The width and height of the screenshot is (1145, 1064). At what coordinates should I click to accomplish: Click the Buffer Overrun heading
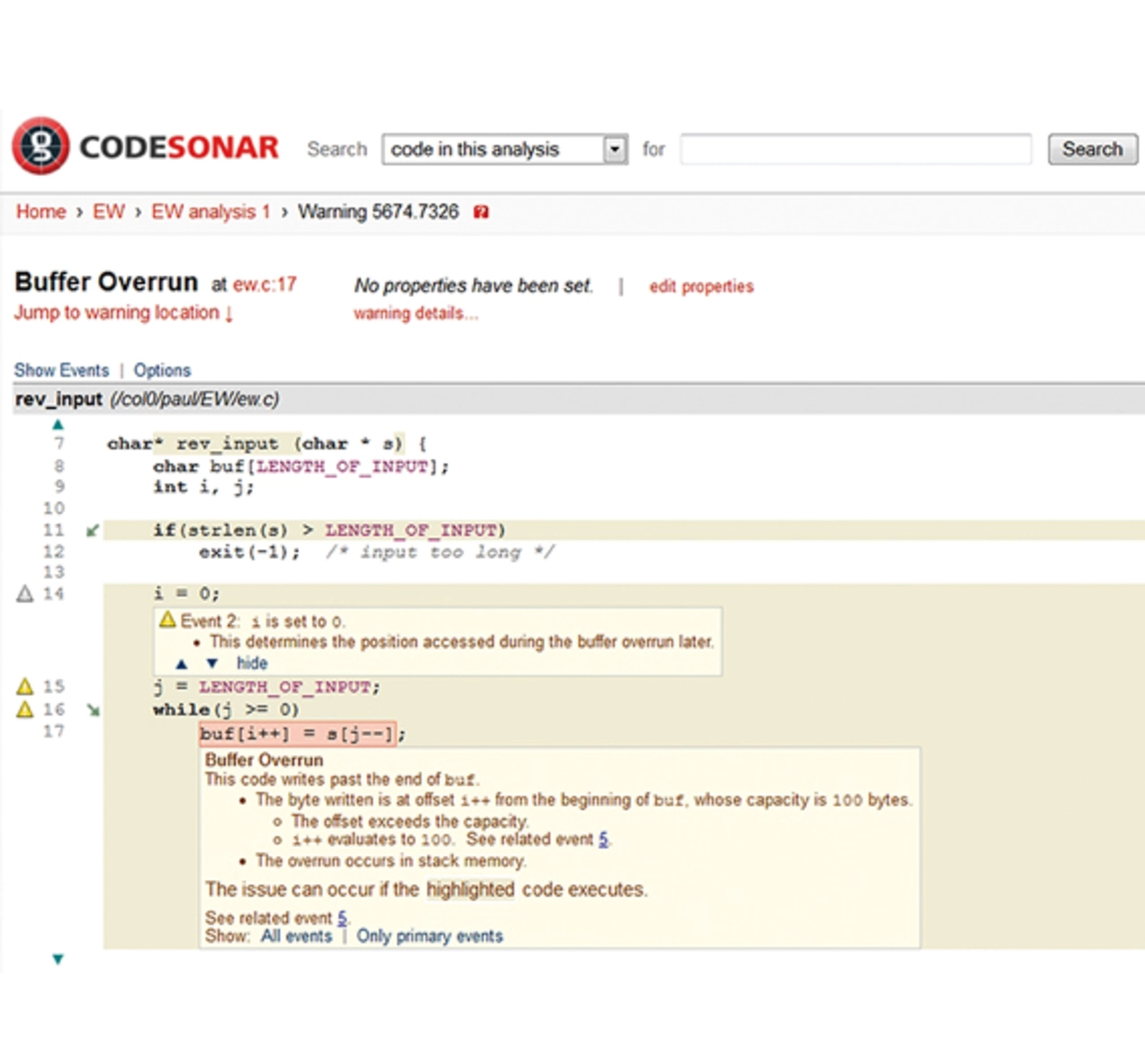click(x=106, y=283)
